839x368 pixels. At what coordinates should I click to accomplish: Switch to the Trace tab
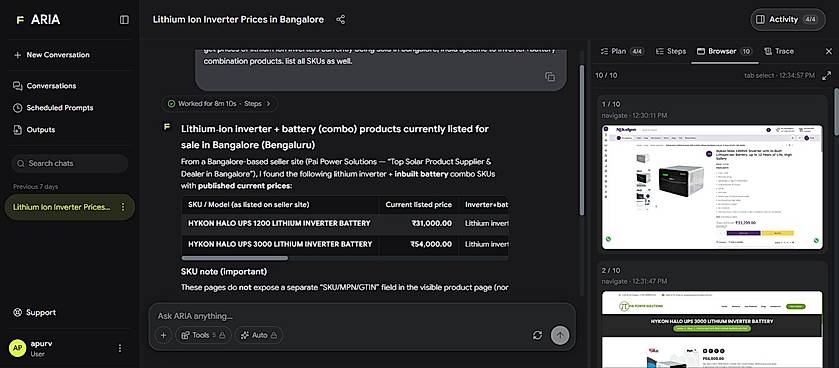[x=778, y=51]
